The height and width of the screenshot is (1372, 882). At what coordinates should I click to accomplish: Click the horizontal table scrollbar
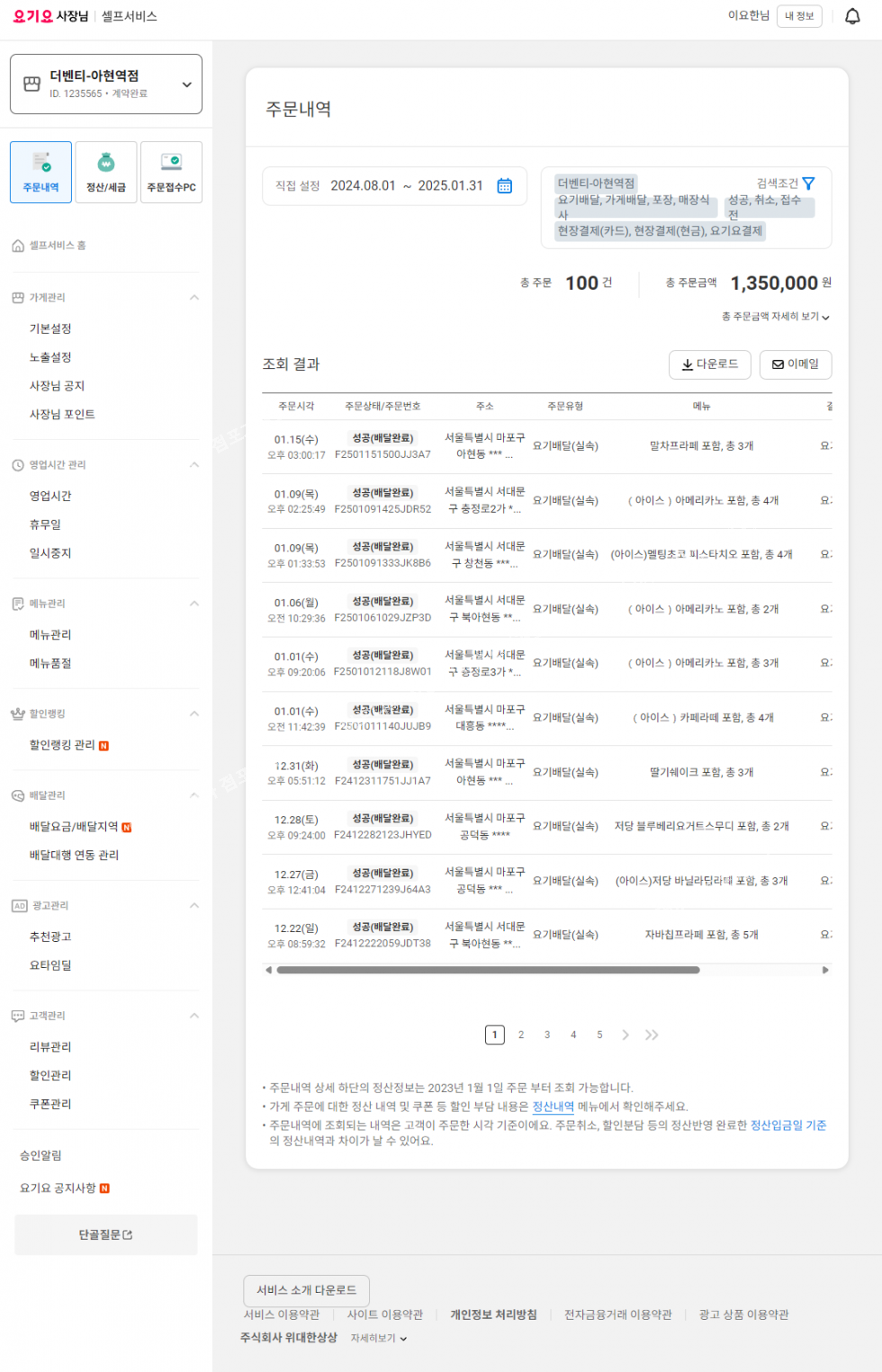point(488,970)
